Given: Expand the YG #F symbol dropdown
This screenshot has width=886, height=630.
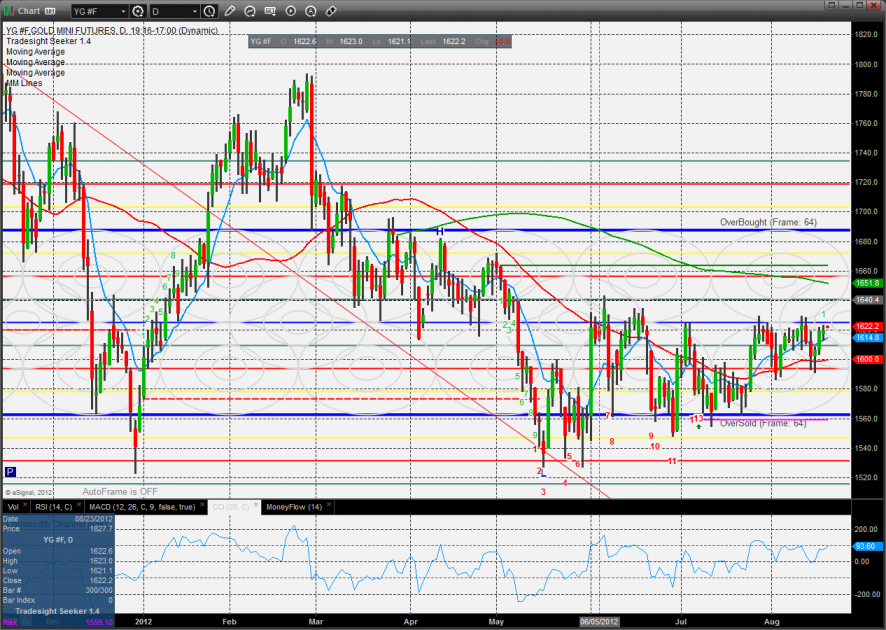Looking at the screenshot, I should tap(122, 12).
